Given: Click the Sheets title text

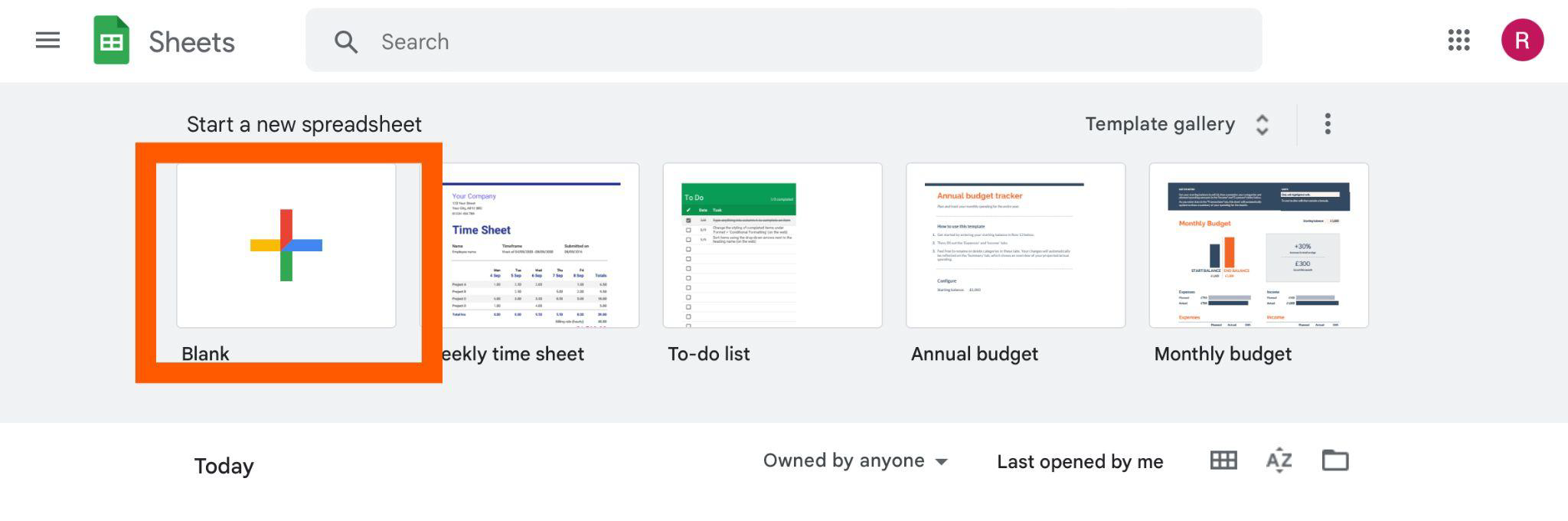Looking at the screenshot, I should pyautogui.click(x=191, y=42).
